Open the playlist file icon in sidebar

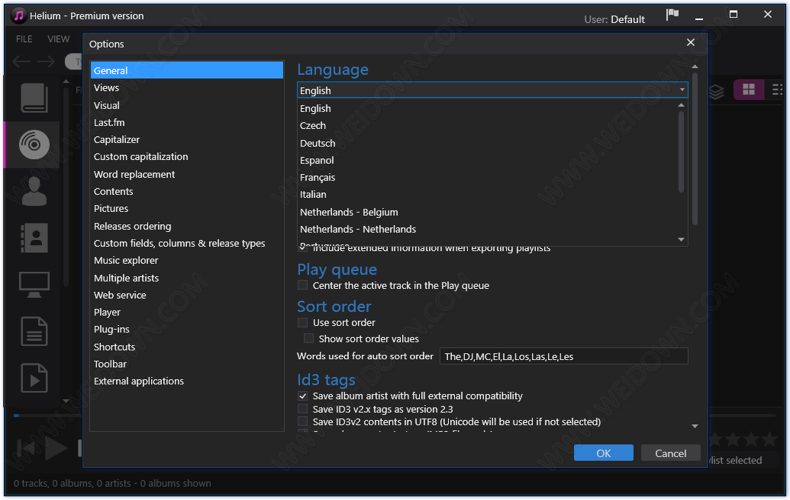34,379
